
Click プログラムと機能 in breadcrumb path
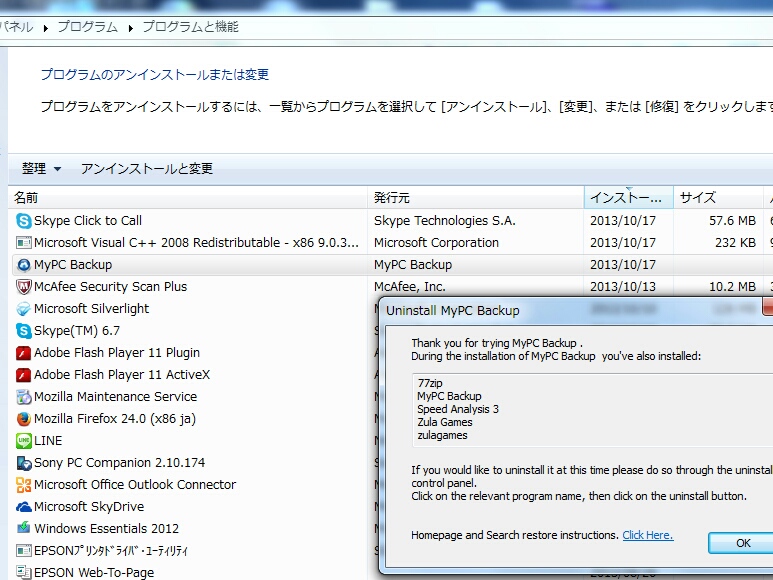[x=190, y=27]
